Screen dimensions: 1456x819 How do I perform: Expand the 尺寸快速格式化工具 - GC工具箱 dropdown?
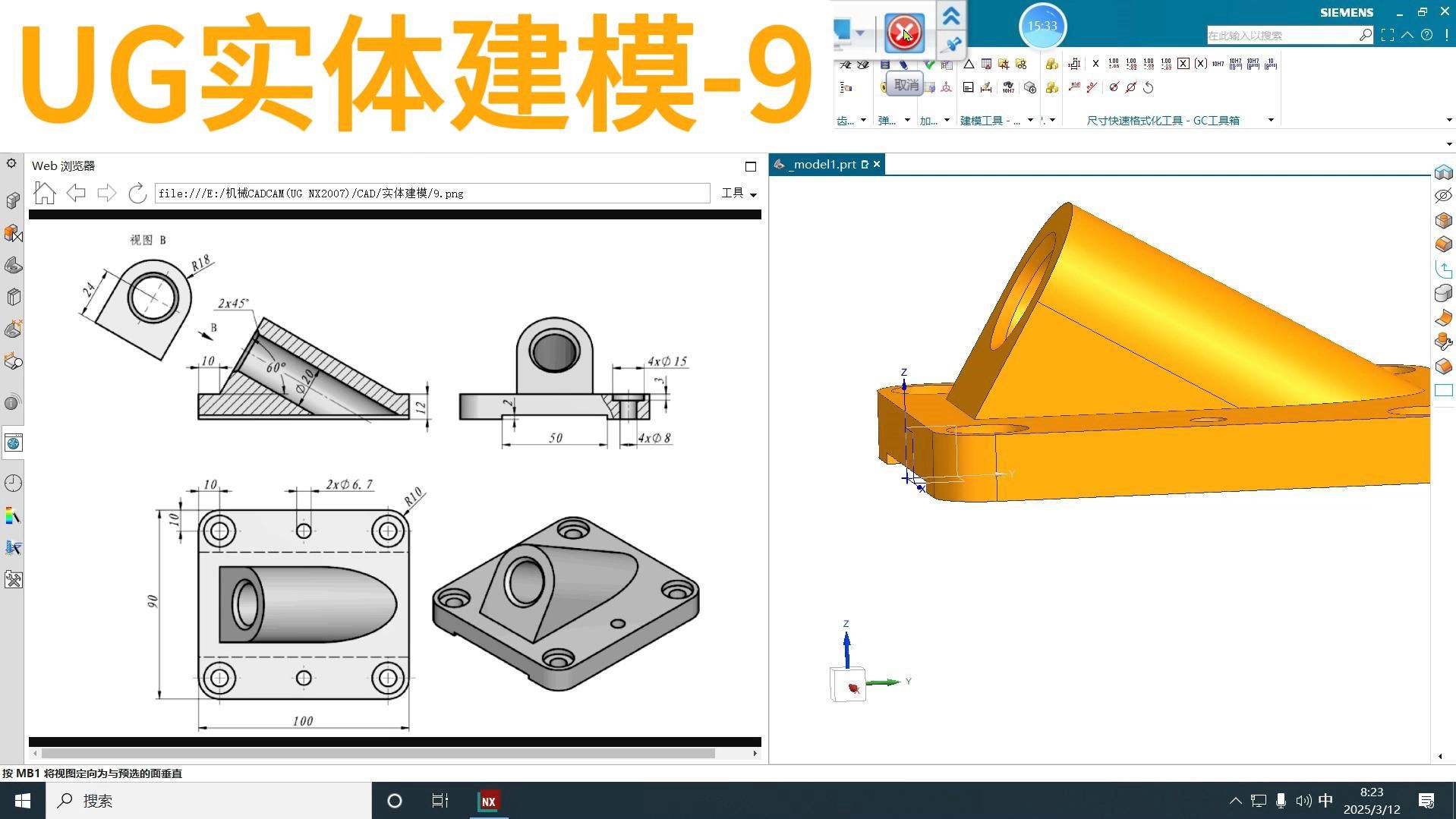[1271, 121]
